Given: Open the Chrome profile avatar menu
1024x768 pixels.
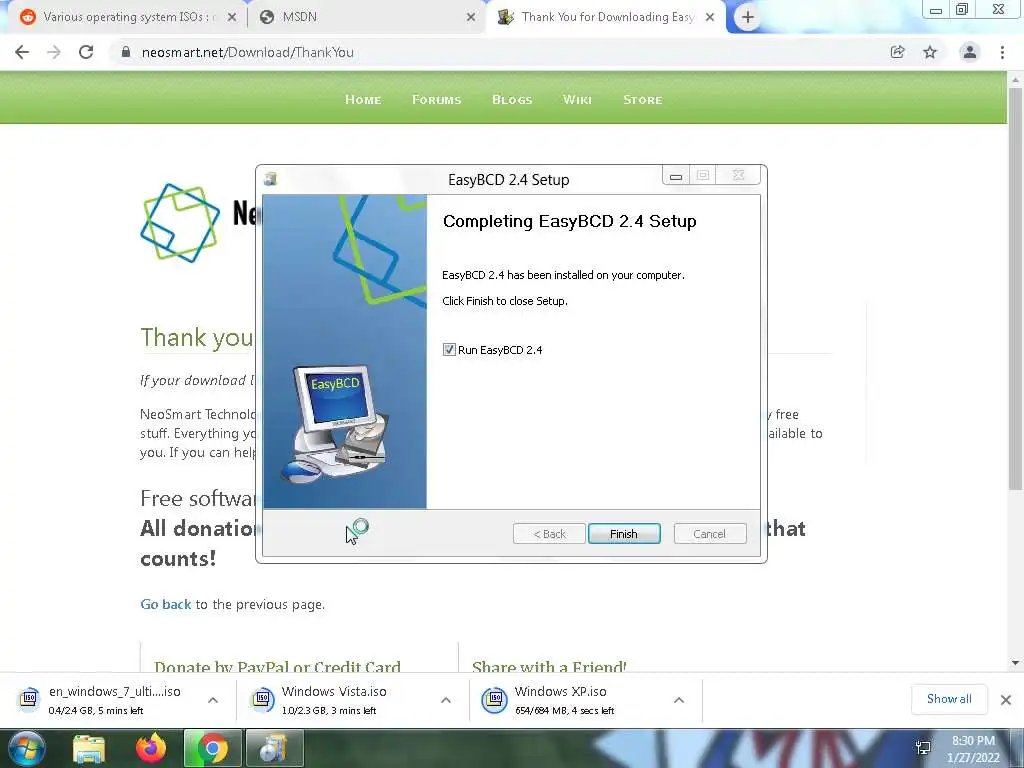Looking at the screenshot, I should pos(970,52).
